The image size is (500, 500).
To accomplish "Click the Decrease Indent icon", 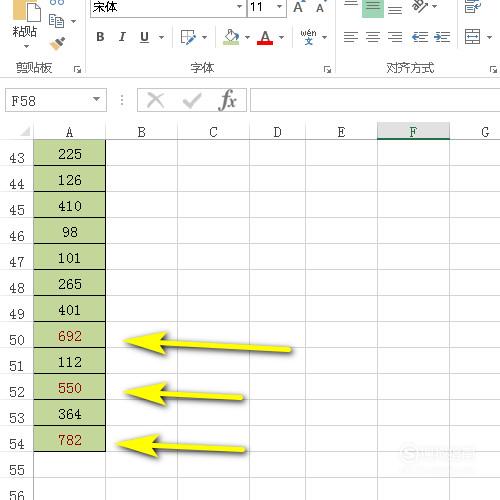I will point(420,37).
